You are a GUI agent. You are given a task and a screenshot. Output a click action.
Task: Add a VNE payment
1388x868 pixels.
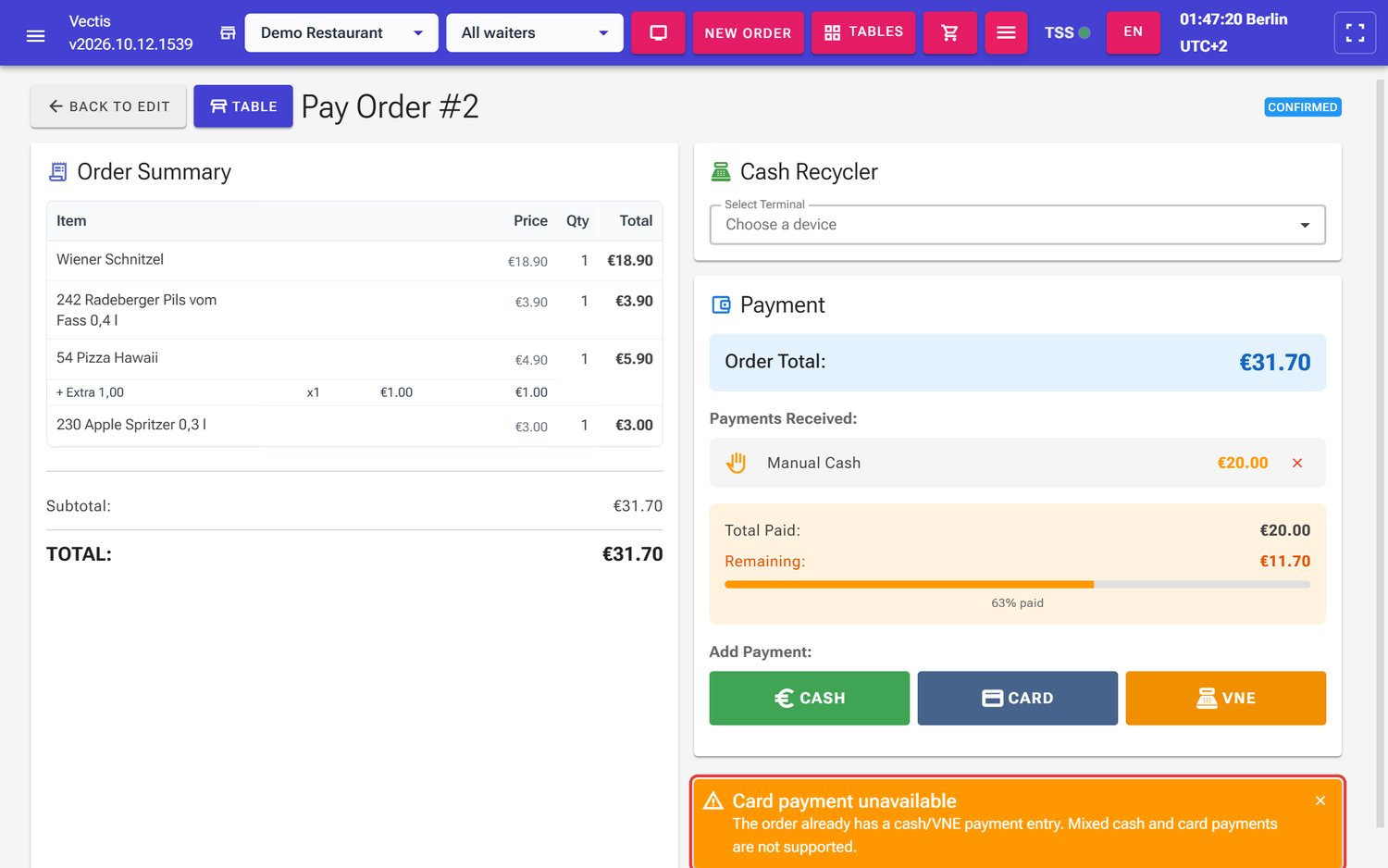tap(1226, 698)
